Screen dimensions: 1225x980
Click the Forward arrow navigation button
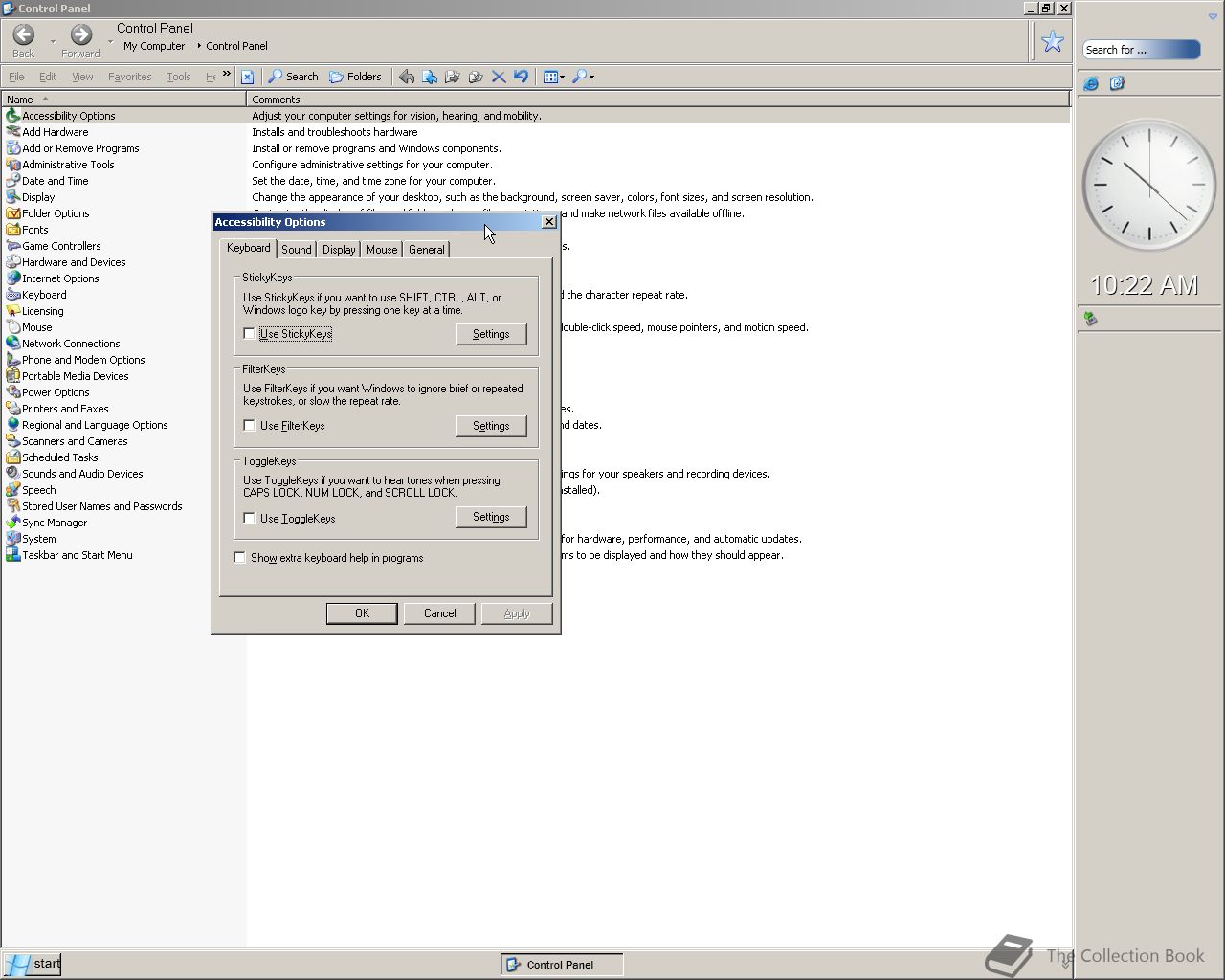81,36
